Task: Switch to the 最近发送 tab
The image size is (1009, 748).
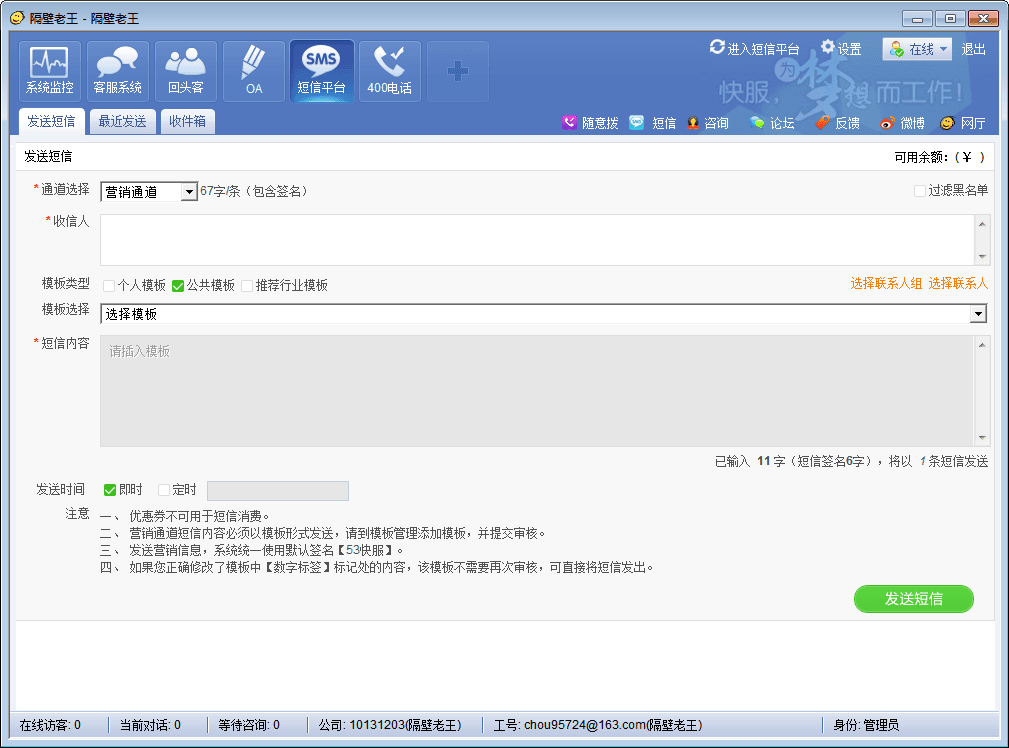Action: pos(122,122)
